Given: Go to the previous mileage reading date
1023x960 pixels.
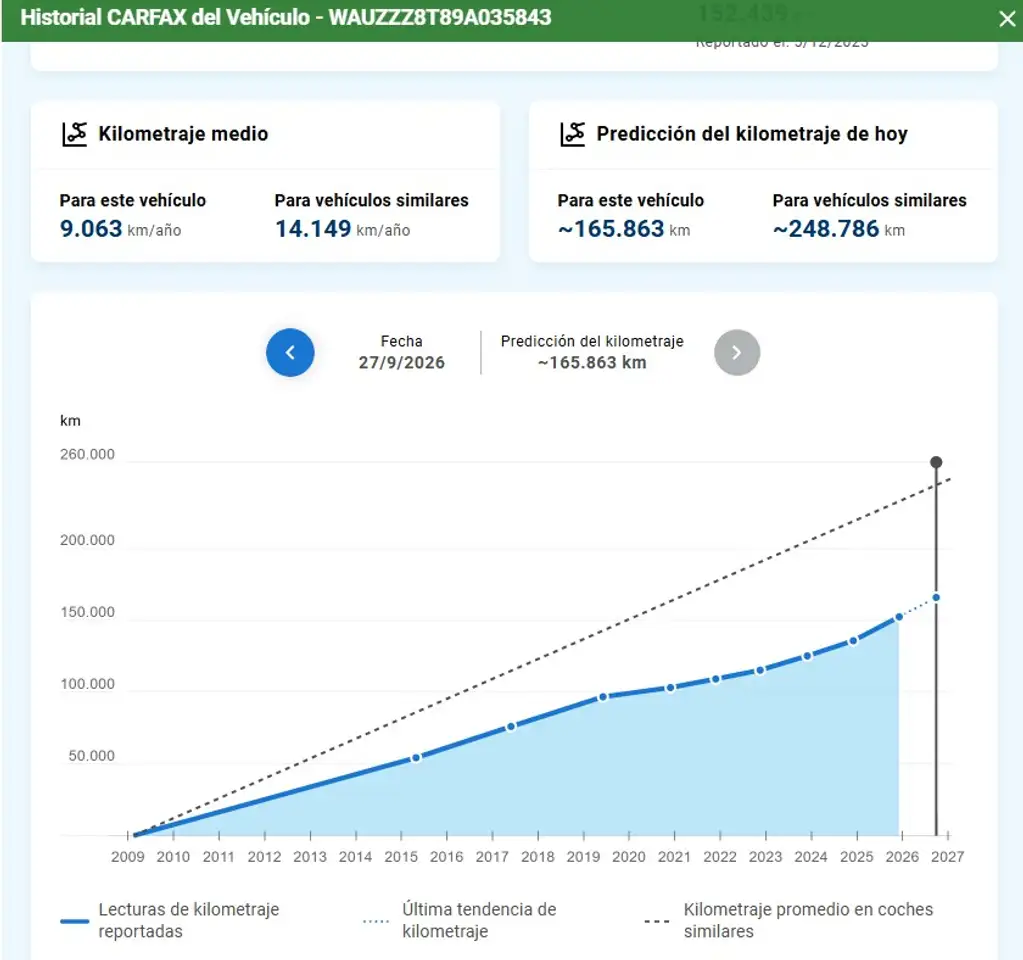Looking at the screenshot, I should click(x=290, y=352).
